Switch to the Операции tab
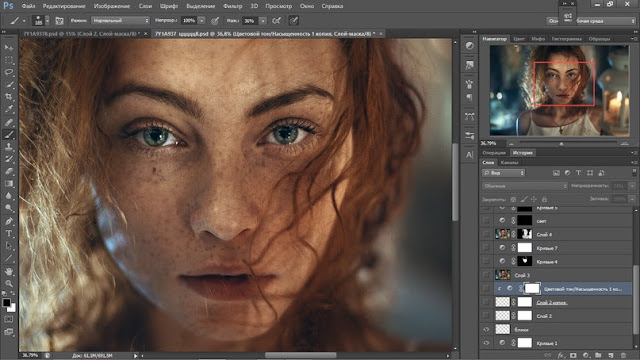This screenshot has width=640, height=360. (x=494, y=153)
